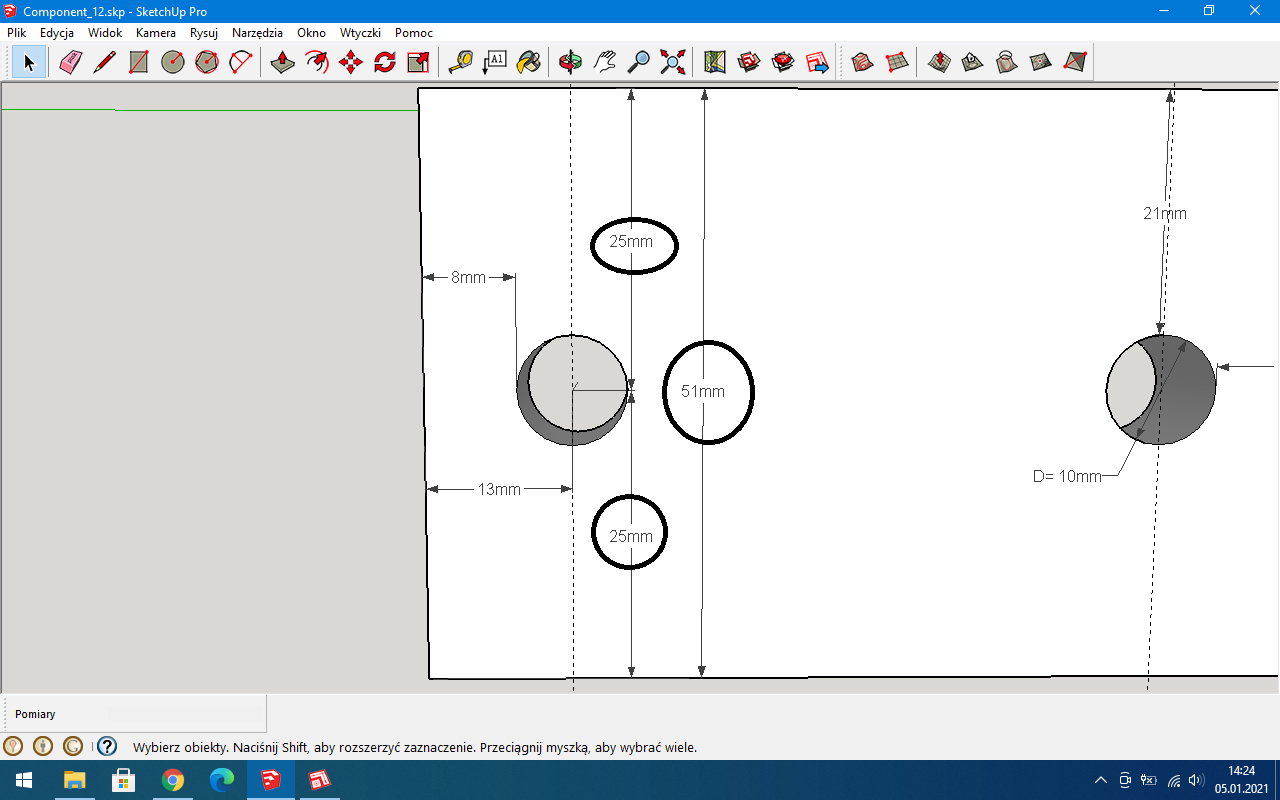Select the 51mm dimension label
Screen dimensions: 1280x800
pos(703,392)
